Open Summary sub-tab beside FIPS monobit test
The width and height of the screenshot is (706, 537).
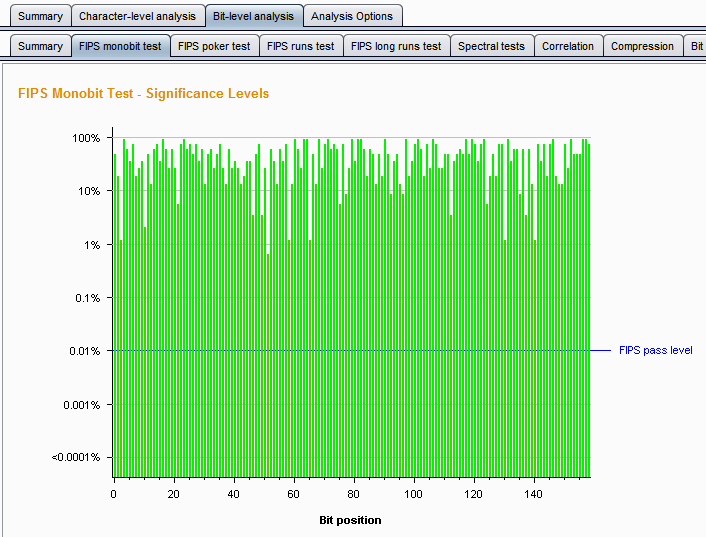click(x=40, y=46)
